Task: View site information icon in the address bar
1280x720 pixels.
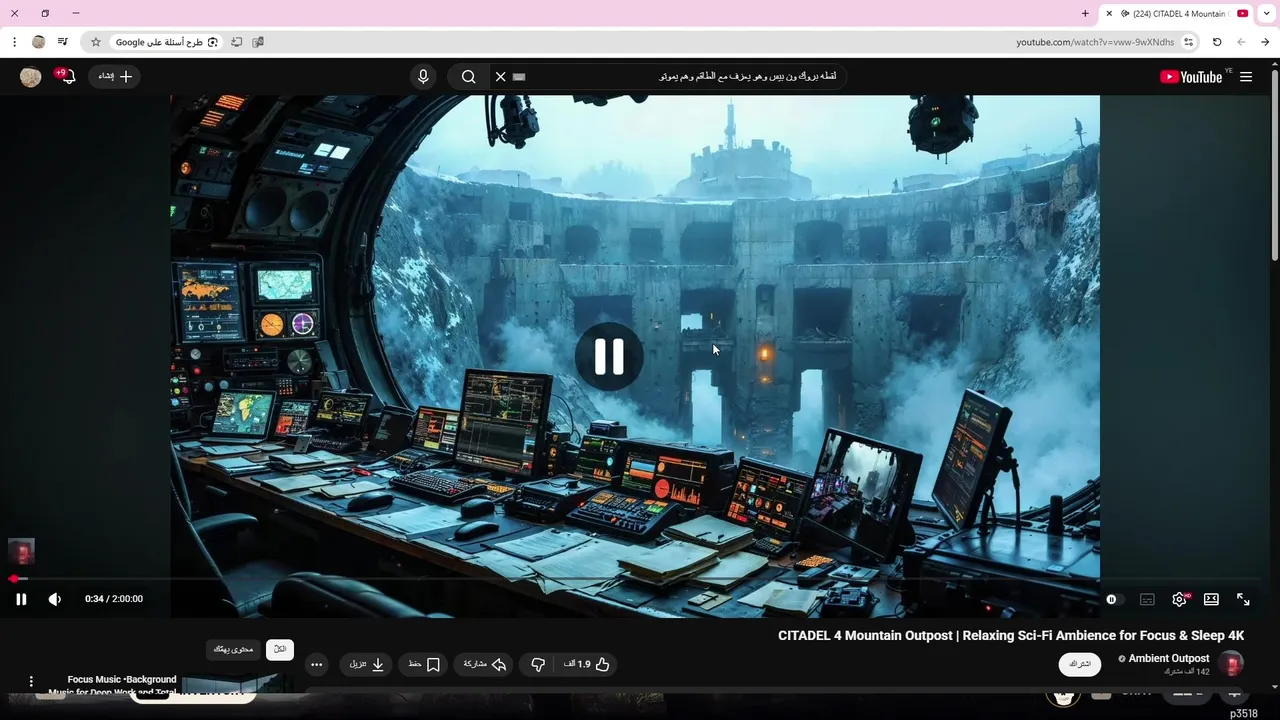Action: point(1188,42)
